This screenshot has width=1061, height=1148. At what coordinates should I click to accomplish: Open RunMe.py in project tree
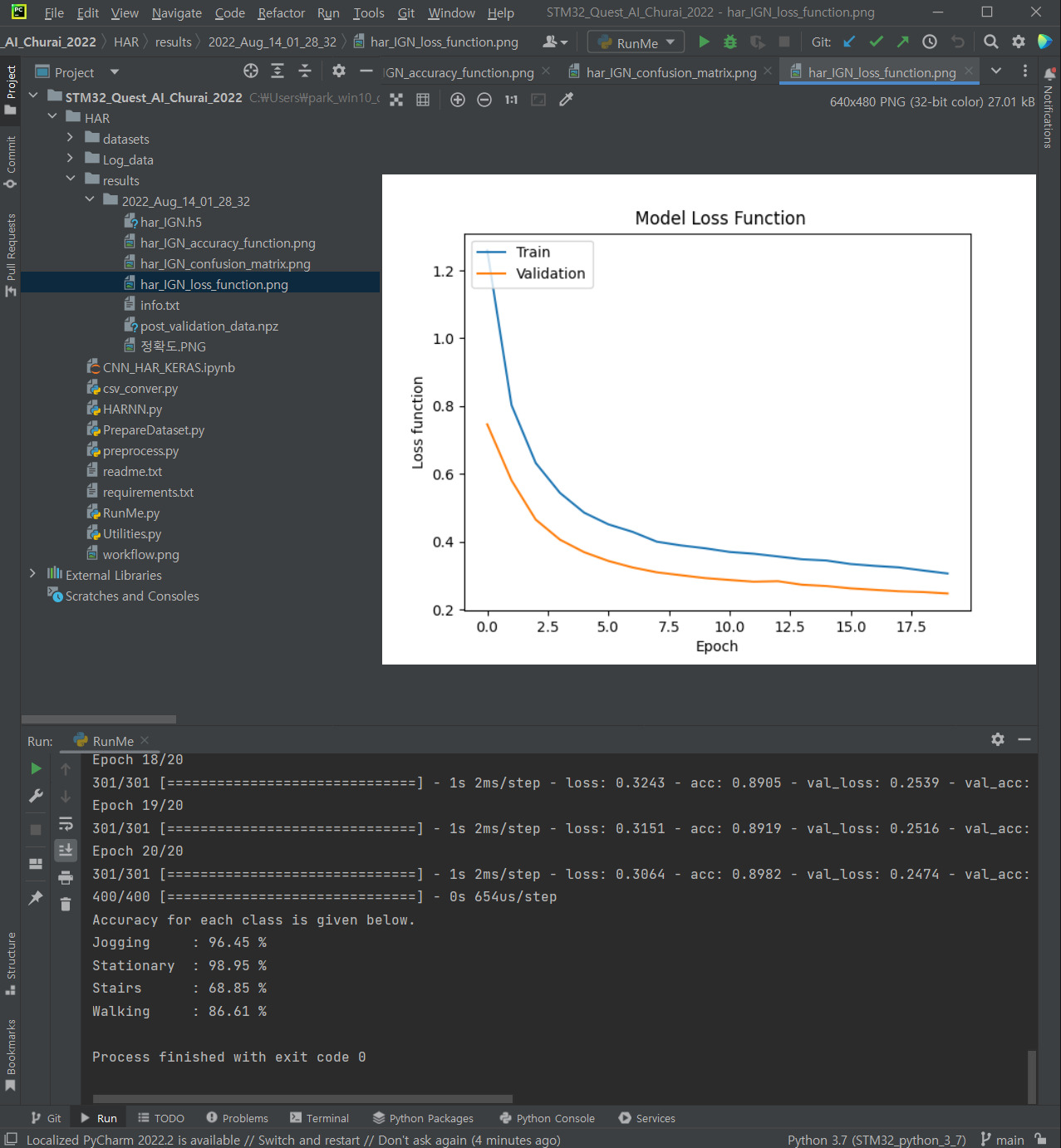pyautogui.click(x=130, y=513)
